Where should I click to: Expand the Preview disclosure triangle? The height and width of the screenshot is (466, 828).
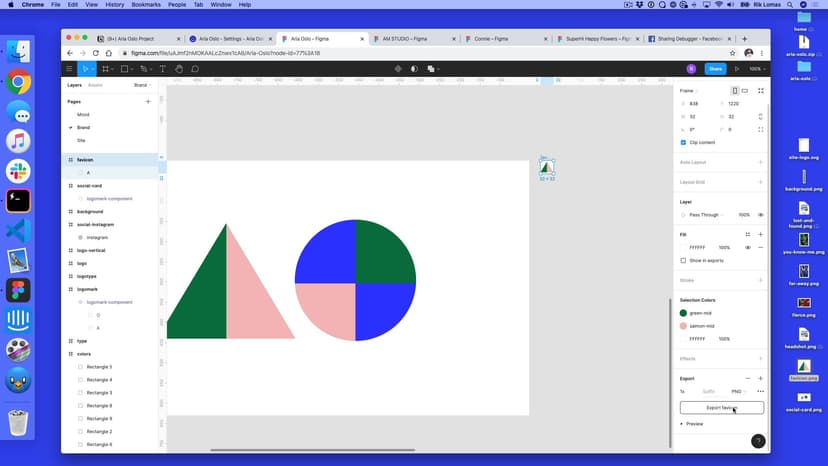pos(682,424)
